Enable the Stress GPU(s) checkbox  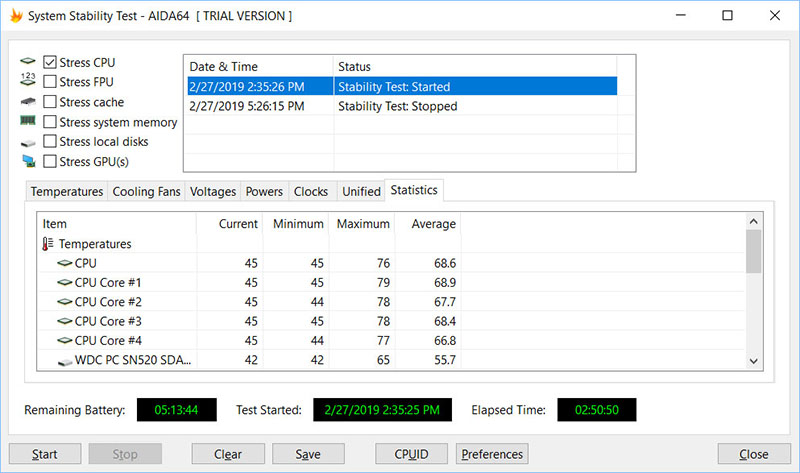49,161
